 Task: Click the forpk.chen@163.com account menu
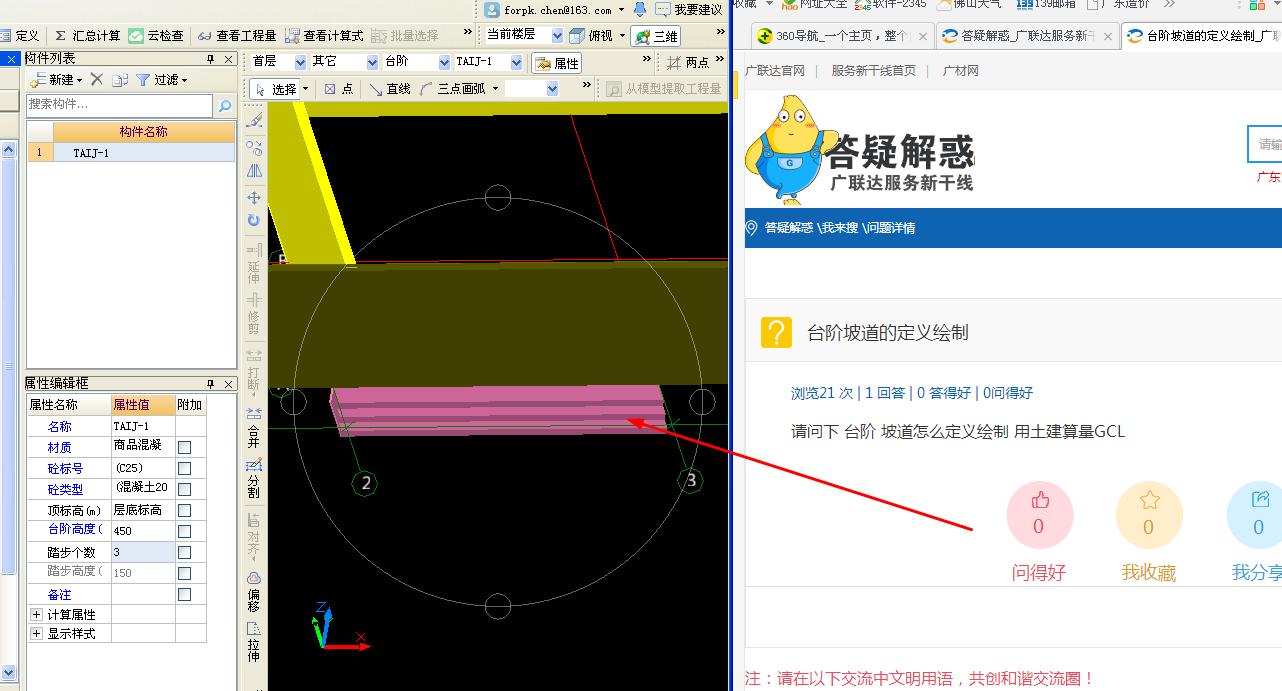[x=555, y=10]
